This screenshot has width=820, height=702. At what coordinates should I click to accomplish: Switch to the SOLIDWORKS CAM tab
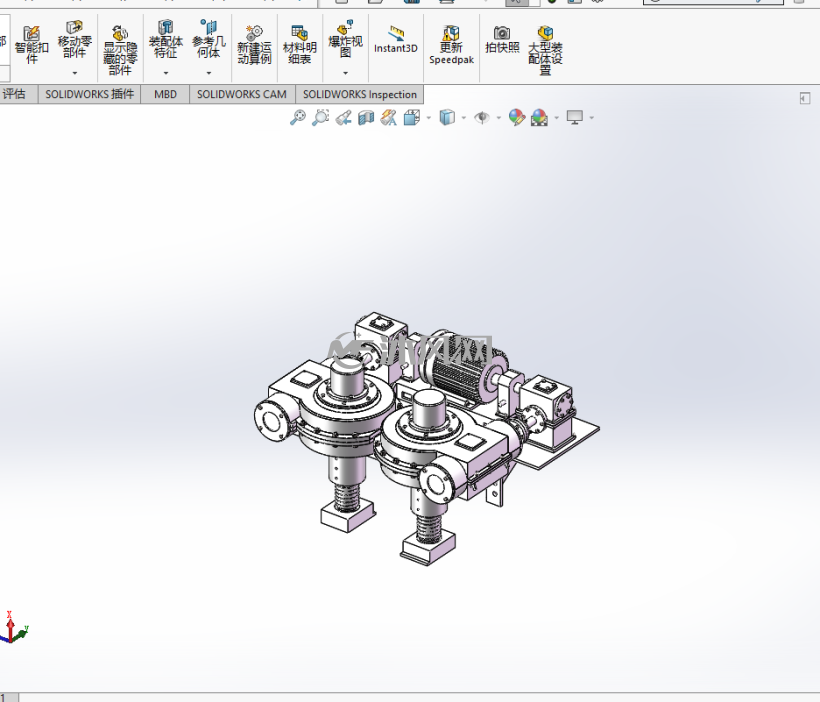[242, 95]
